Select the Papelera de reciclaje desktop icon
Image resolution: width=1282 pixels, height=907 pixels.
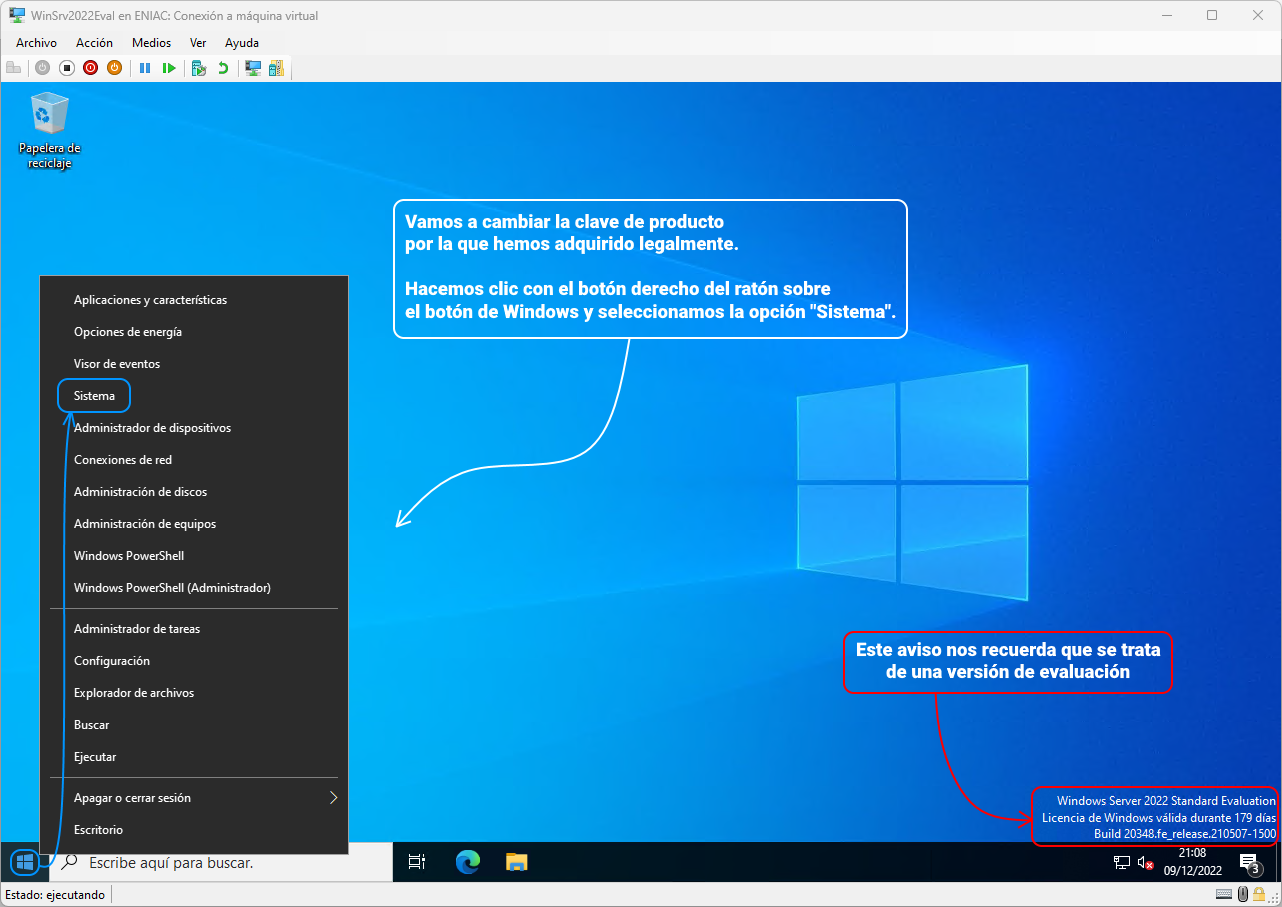49,131
